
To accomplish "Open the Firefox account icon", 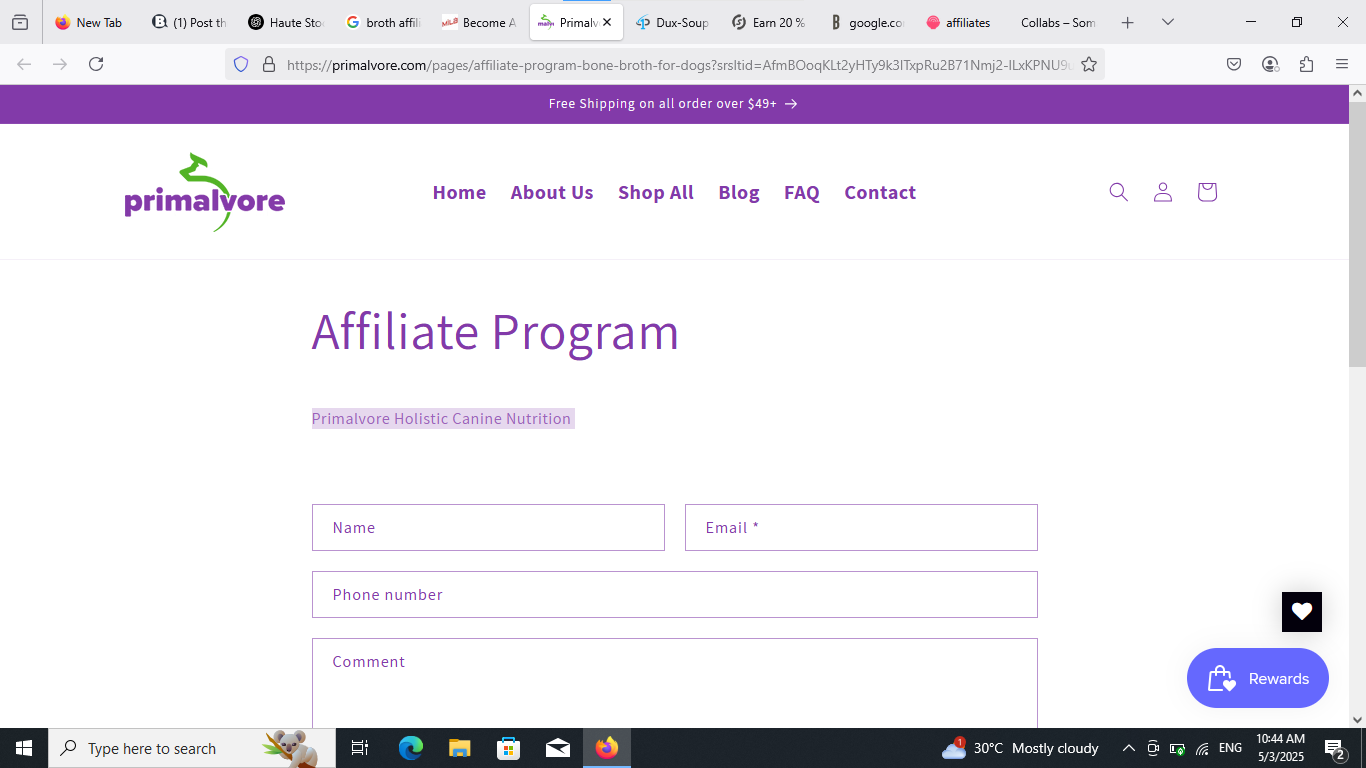I will (x=1270, y=64).
